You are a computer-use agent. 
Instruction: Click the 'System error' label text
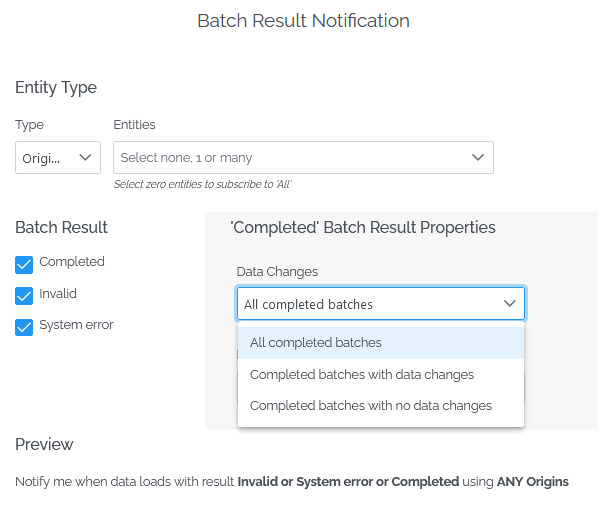click(x=76, y=325)
